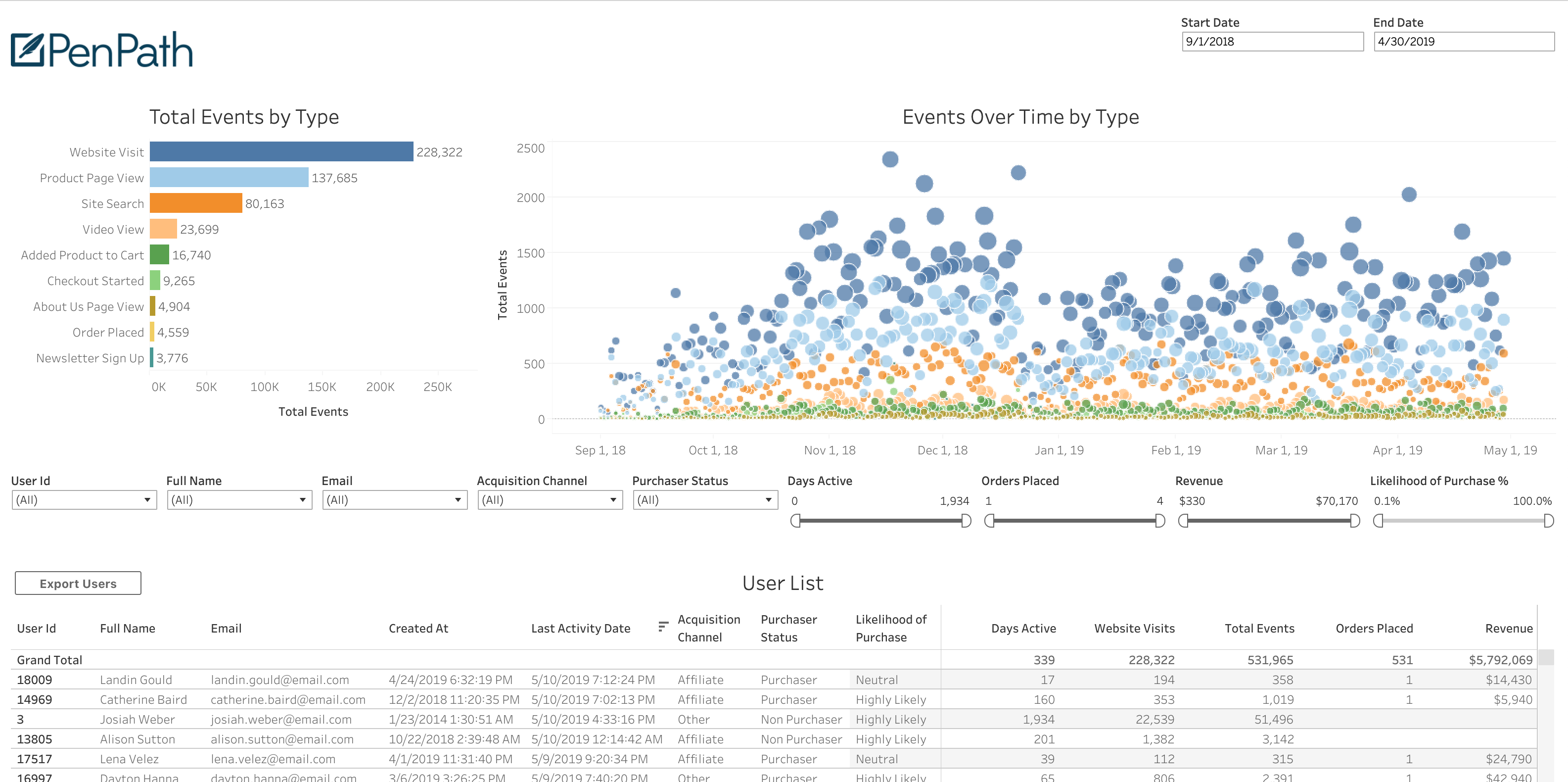Click the Acquisition Channel column header
1568x782 pixels.
click(709, 628)
